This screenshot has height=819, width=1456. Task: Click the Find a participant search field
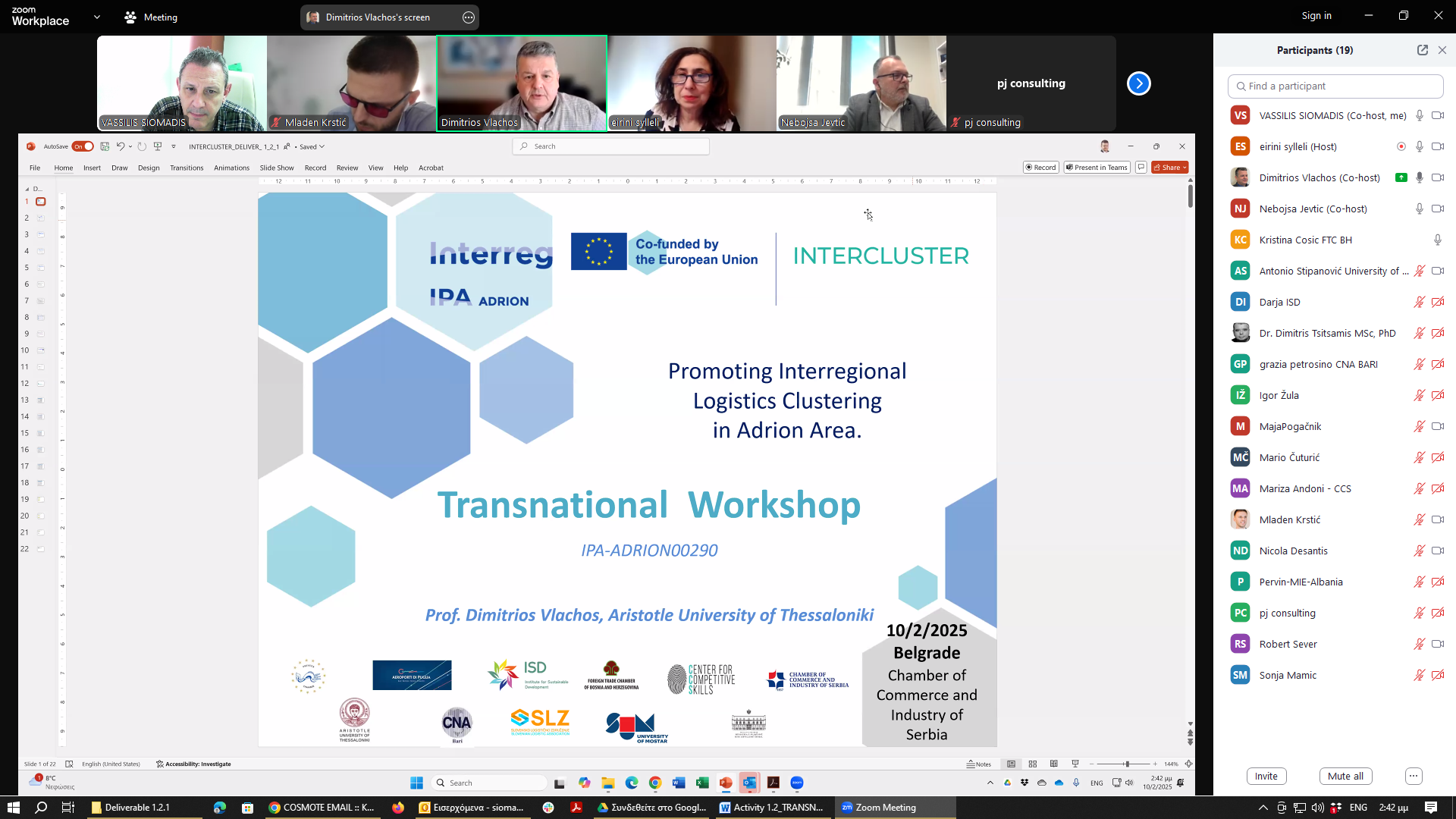coord(1335,86)
